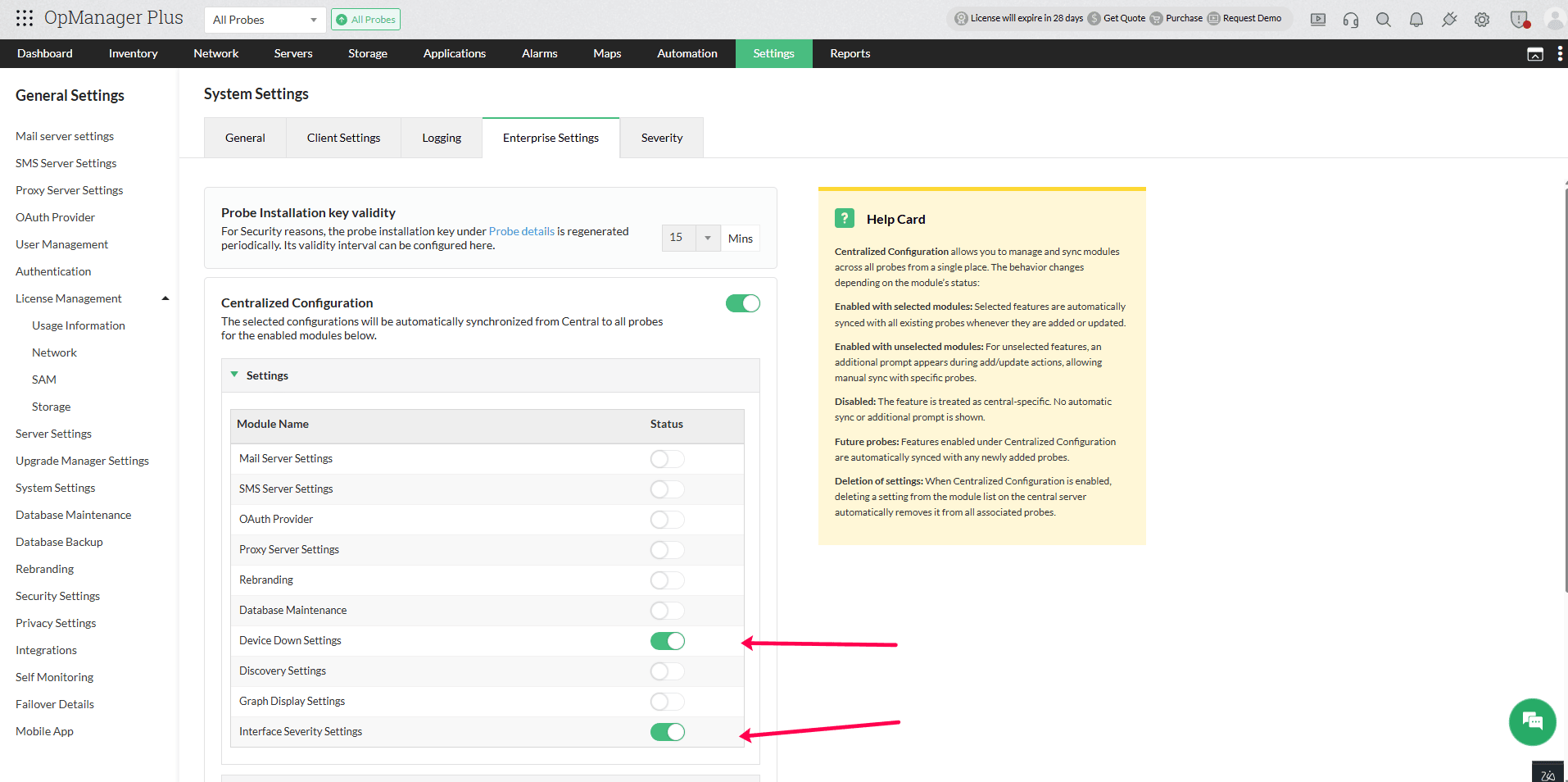This screenshot has height=782, width=1568.
Task: Open the gear quick settings icon
Action: pyautogui.click(x=1482, y=20)
